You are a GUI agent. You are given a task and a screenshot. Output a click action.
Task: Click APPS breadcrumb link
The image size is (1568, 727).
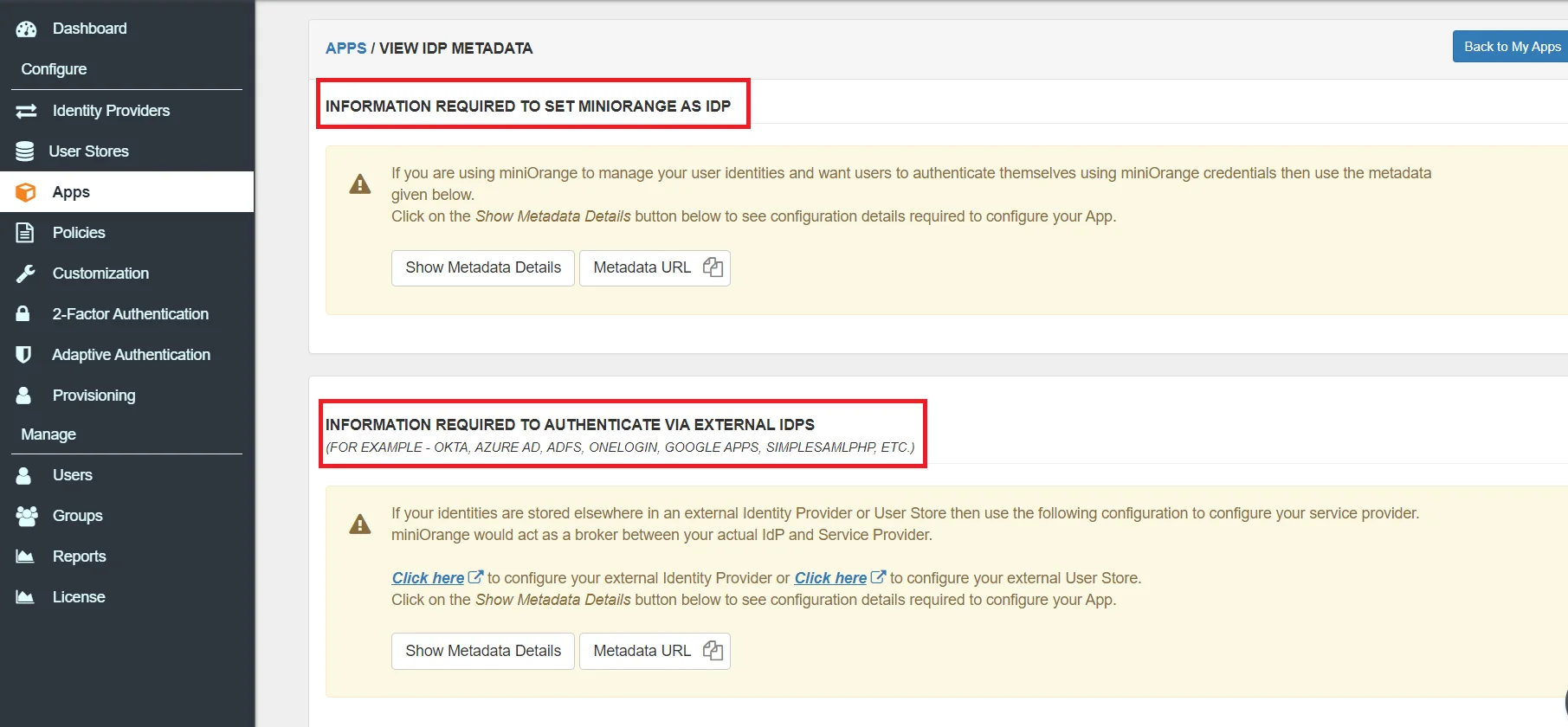click(345, 48)
